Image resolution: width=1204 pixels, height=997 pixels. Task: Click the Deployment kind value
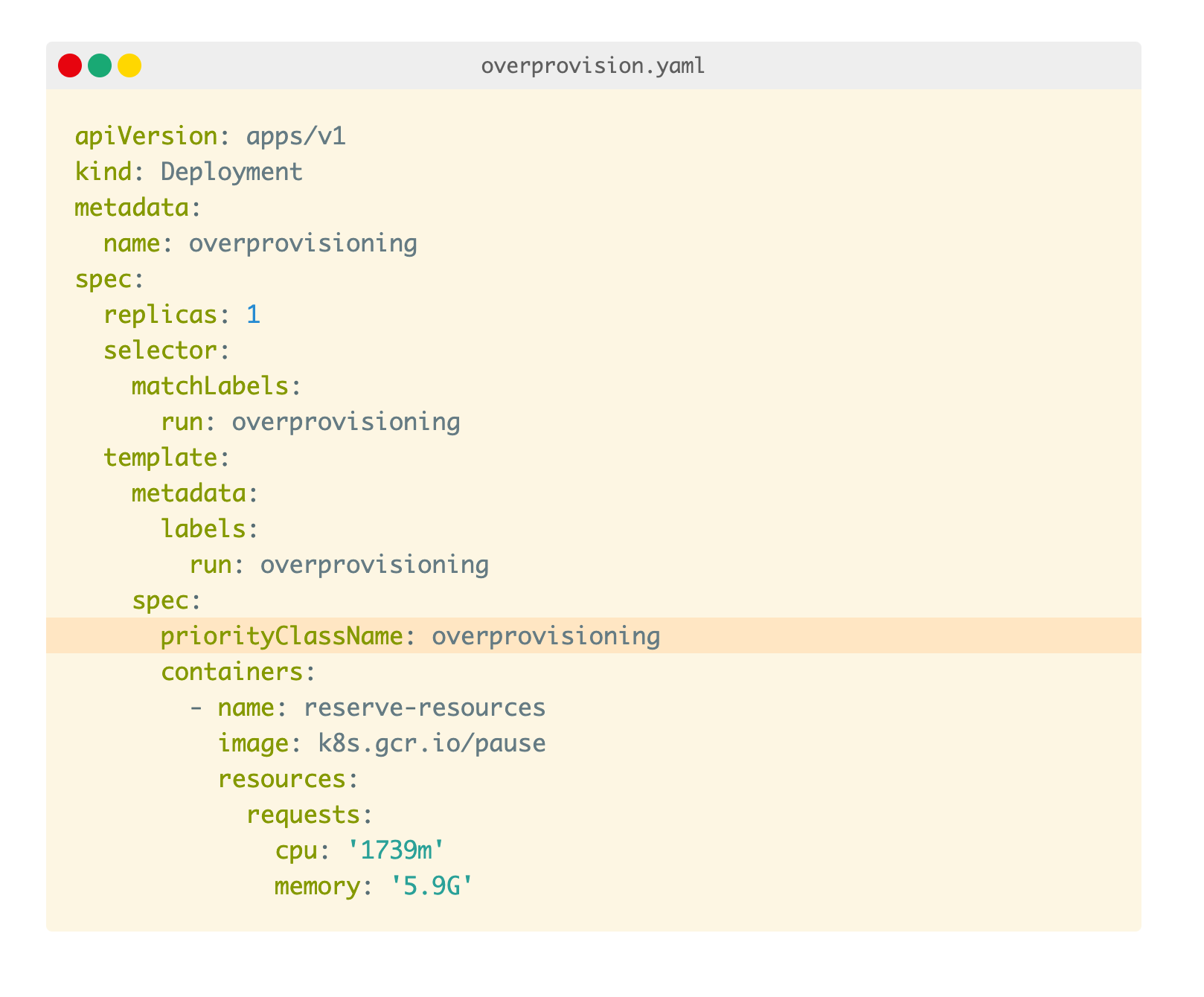(231, 173)
